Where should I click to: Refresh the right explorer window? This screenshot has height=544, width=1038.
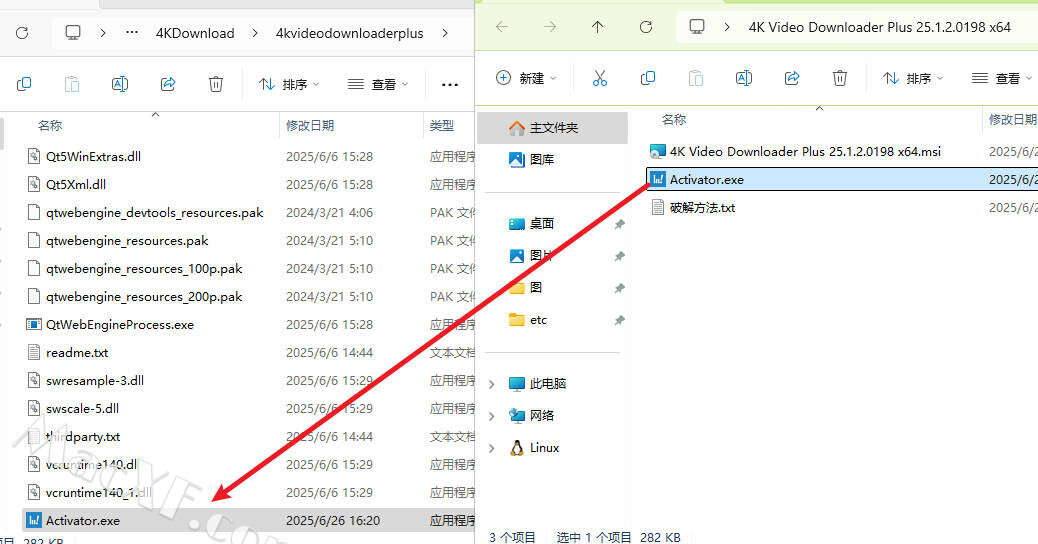646,27
